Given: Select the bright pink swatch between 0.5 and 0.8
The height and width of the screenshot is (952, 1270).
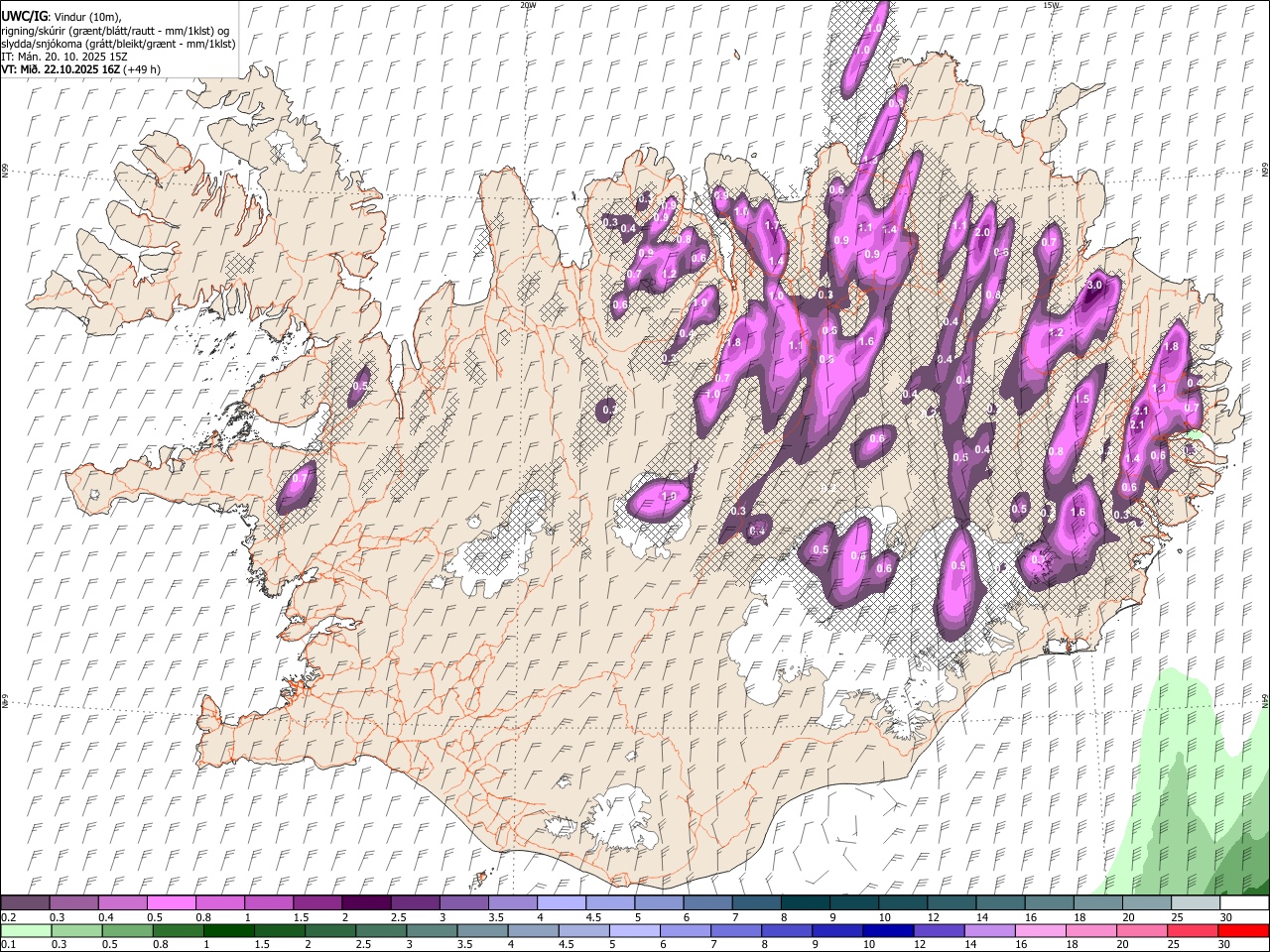Looking at the screenshot, I should click(172, 903).
